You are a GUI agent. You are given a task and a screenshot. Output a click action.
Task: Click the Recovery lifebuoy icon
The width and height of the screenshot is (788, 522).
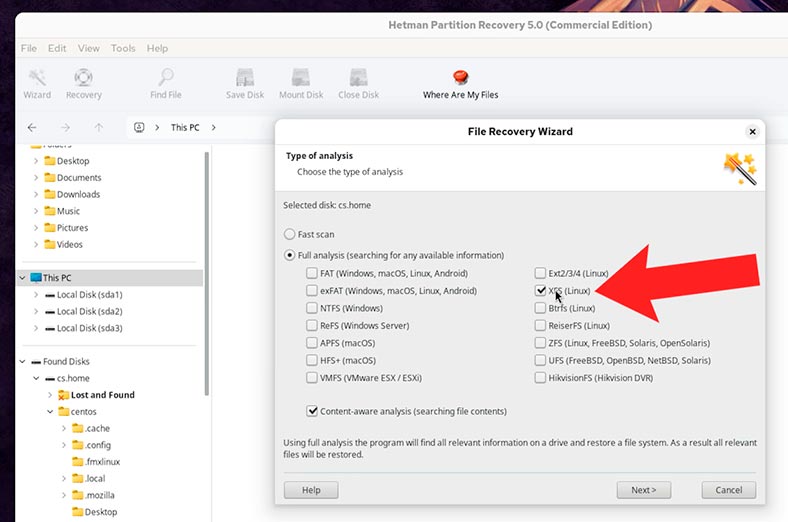(x=83, y=77)
